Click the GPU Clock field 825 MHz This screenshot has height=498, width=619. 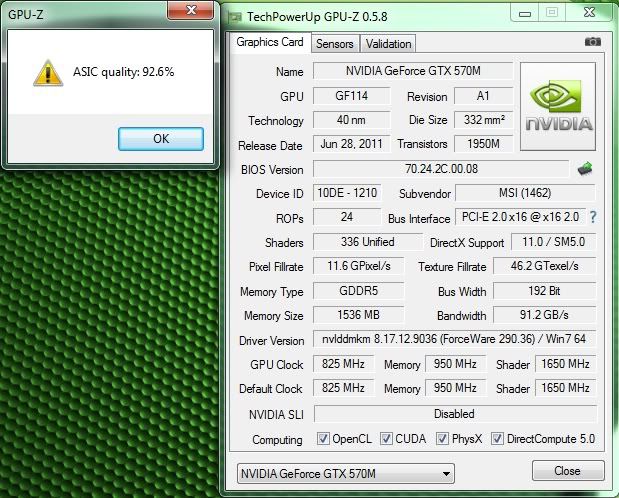coord(343,364)
